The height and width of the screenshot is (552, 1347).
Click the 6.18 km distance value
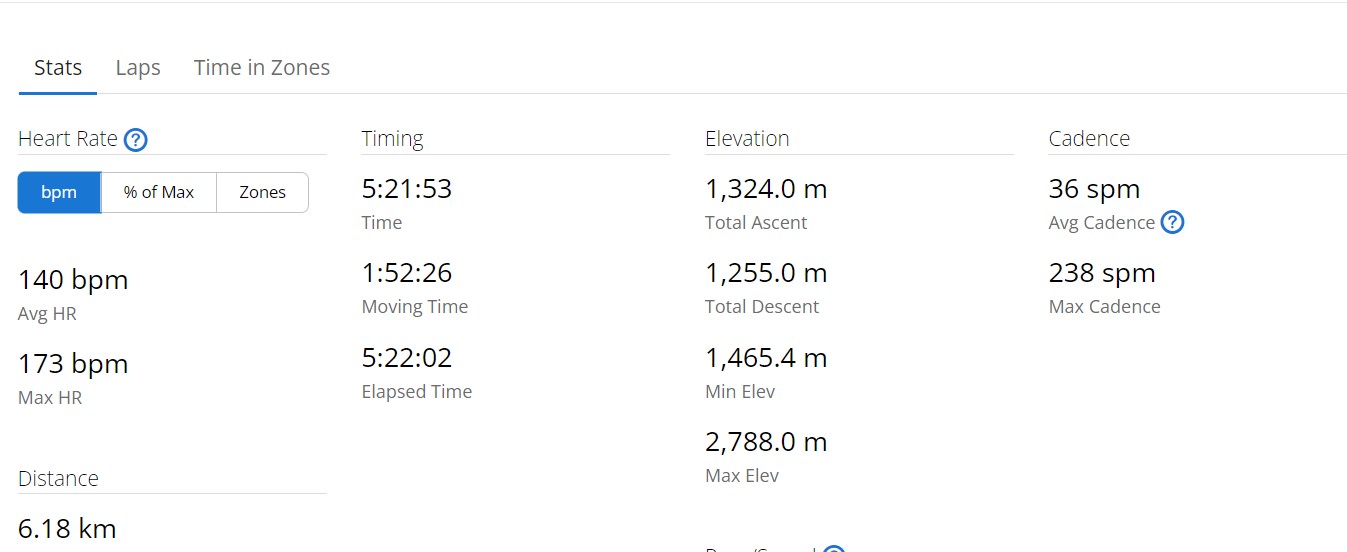67,528
